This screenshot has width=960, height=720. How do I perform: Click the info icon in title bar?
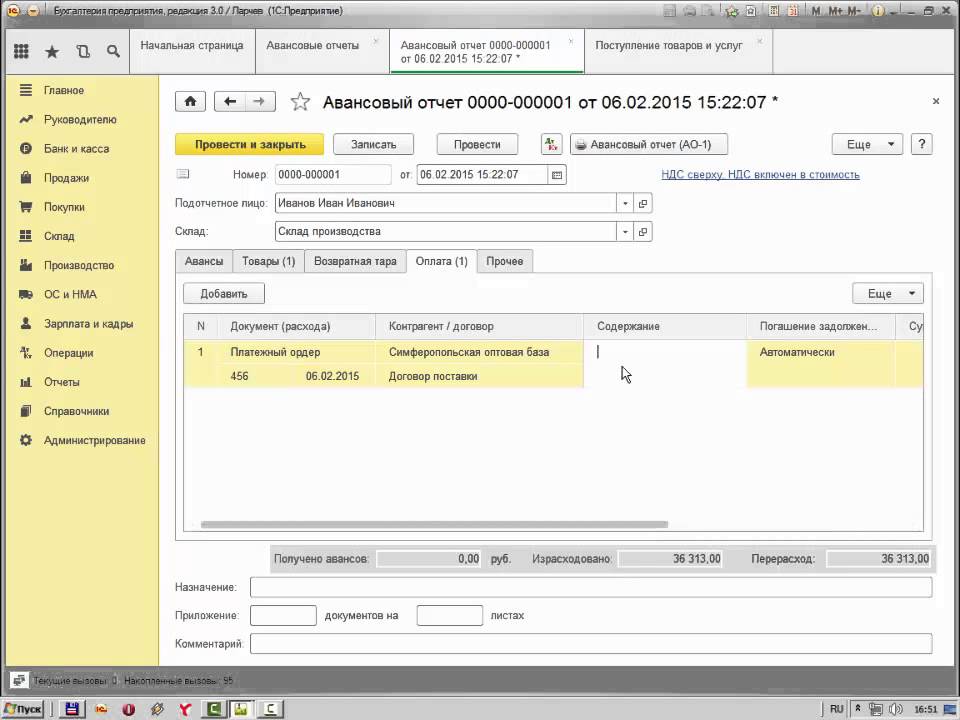pos(877,10)
